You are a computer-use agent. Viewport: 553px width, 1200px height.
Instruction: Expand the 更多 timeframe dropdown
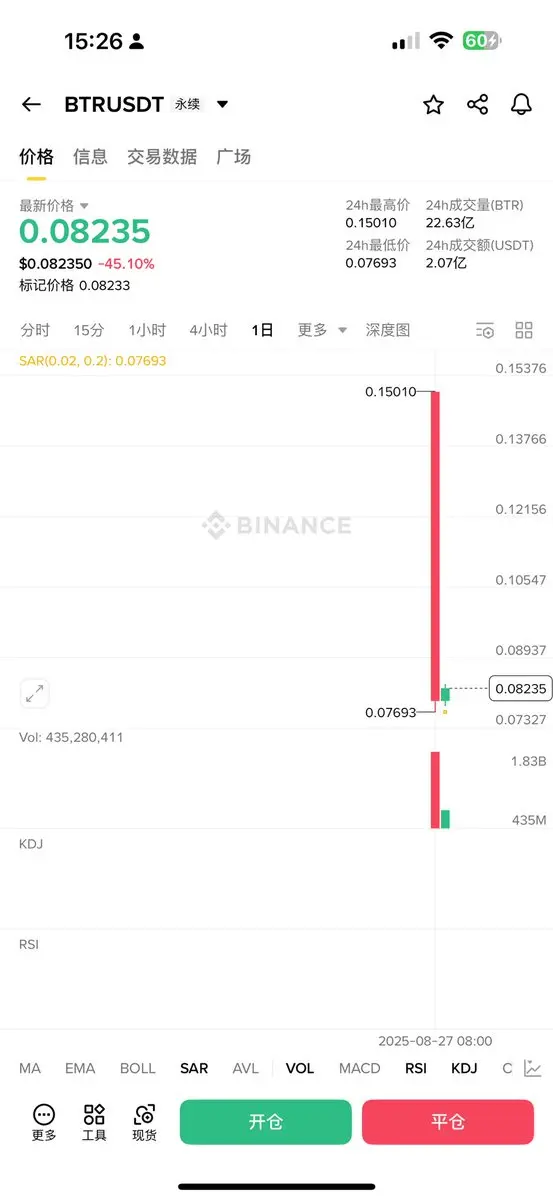[x=322, y=330]
